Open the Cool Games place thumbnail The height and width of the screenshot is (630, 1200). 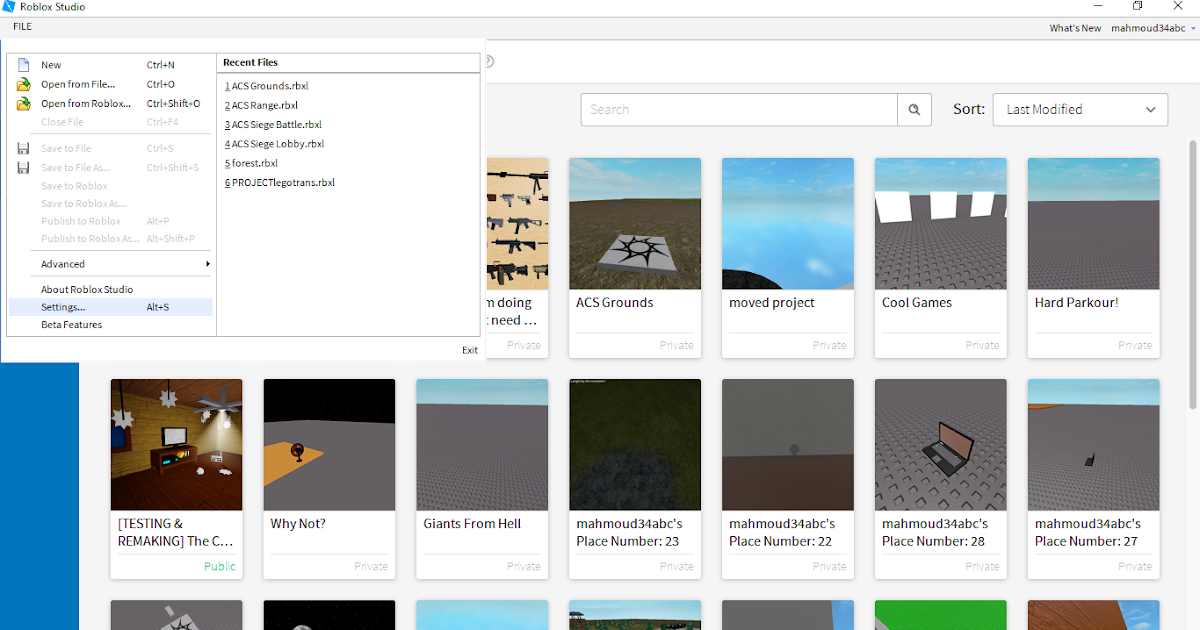(x=940, y=223)
